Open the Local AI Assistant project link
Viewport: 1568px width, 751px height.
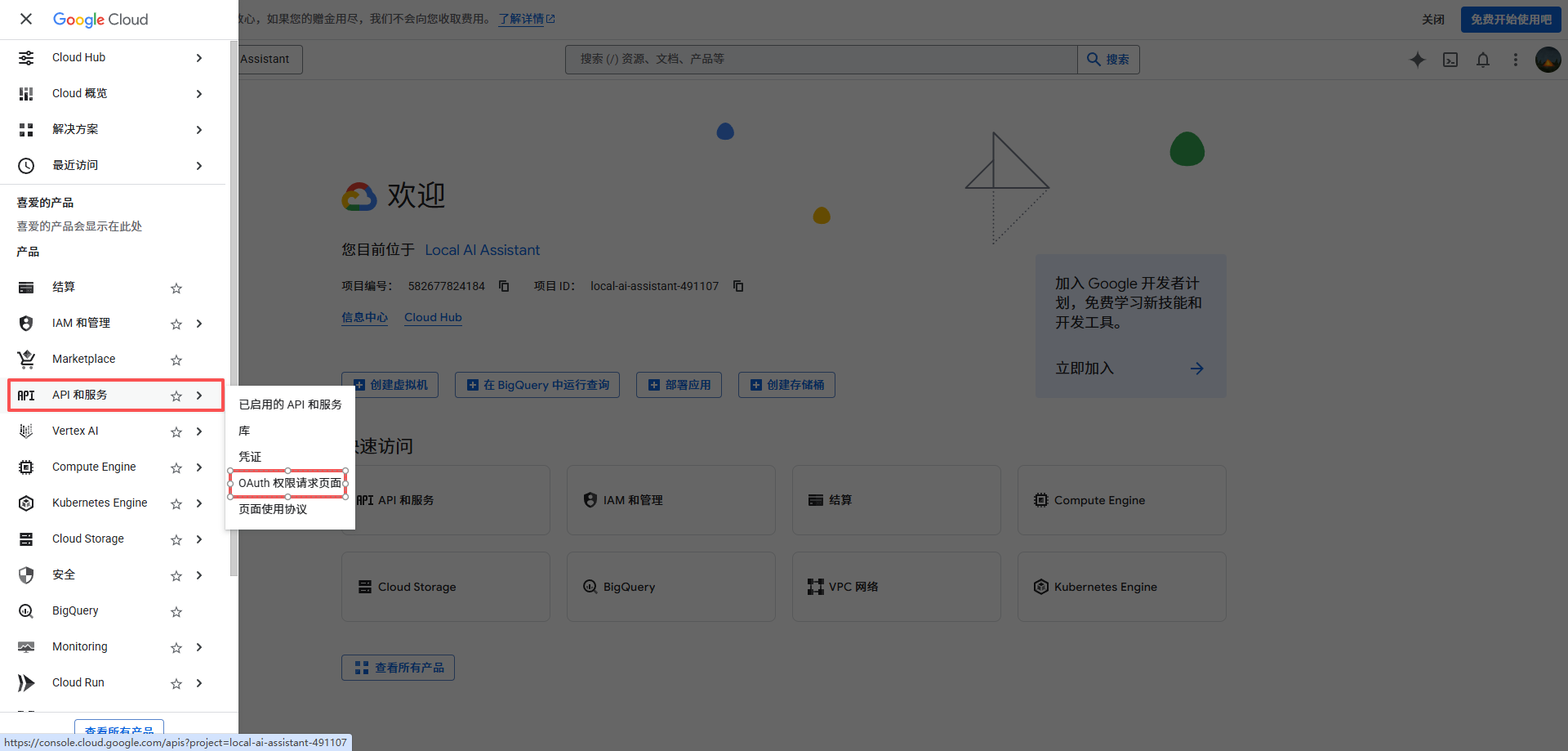pos(483,250)
